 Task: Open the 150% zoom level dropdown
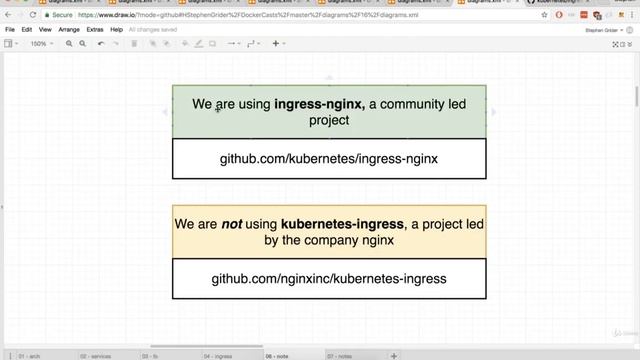tap(42, 43)
